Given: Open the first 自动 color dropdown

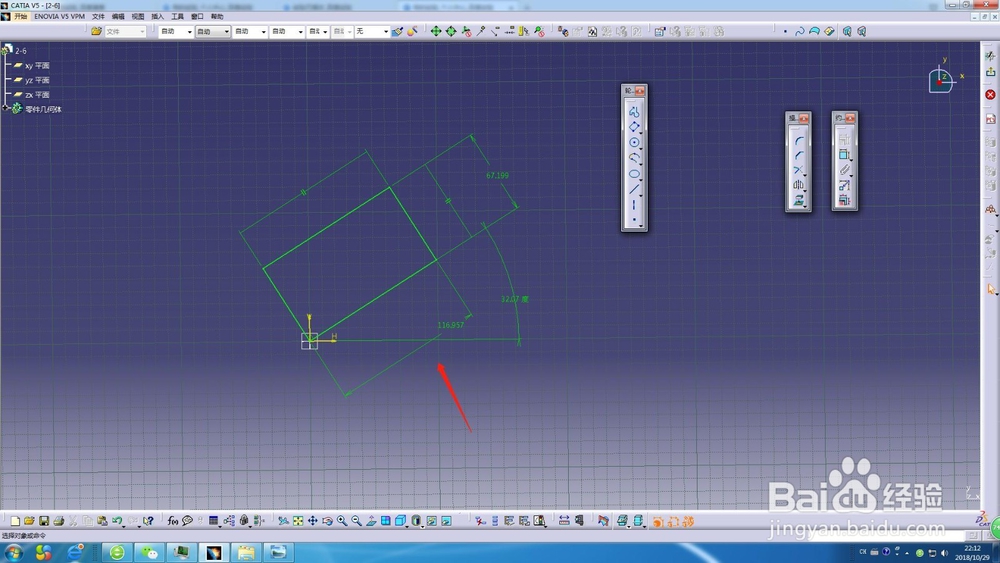Looking at the screenshot, I should click(x=176, y=31).
